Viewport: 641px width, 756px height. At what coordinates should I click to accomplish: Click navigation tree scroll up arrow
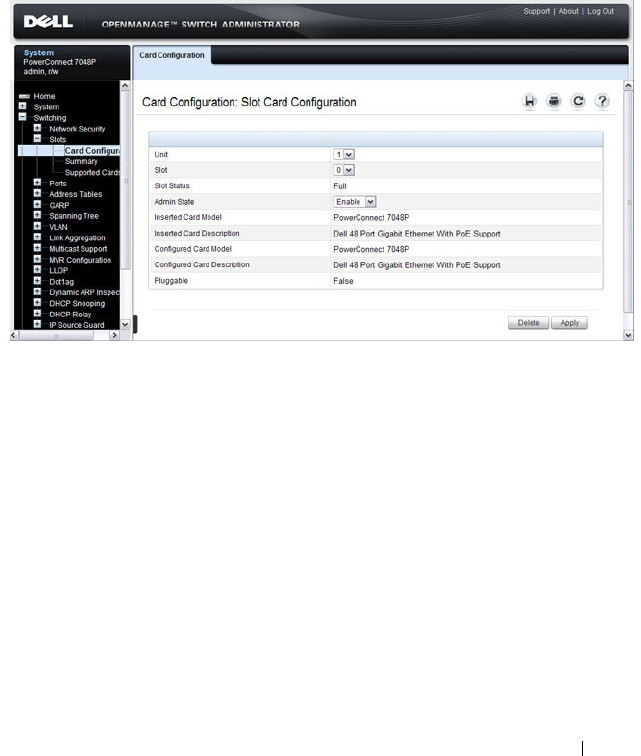(x=125, y=85)
